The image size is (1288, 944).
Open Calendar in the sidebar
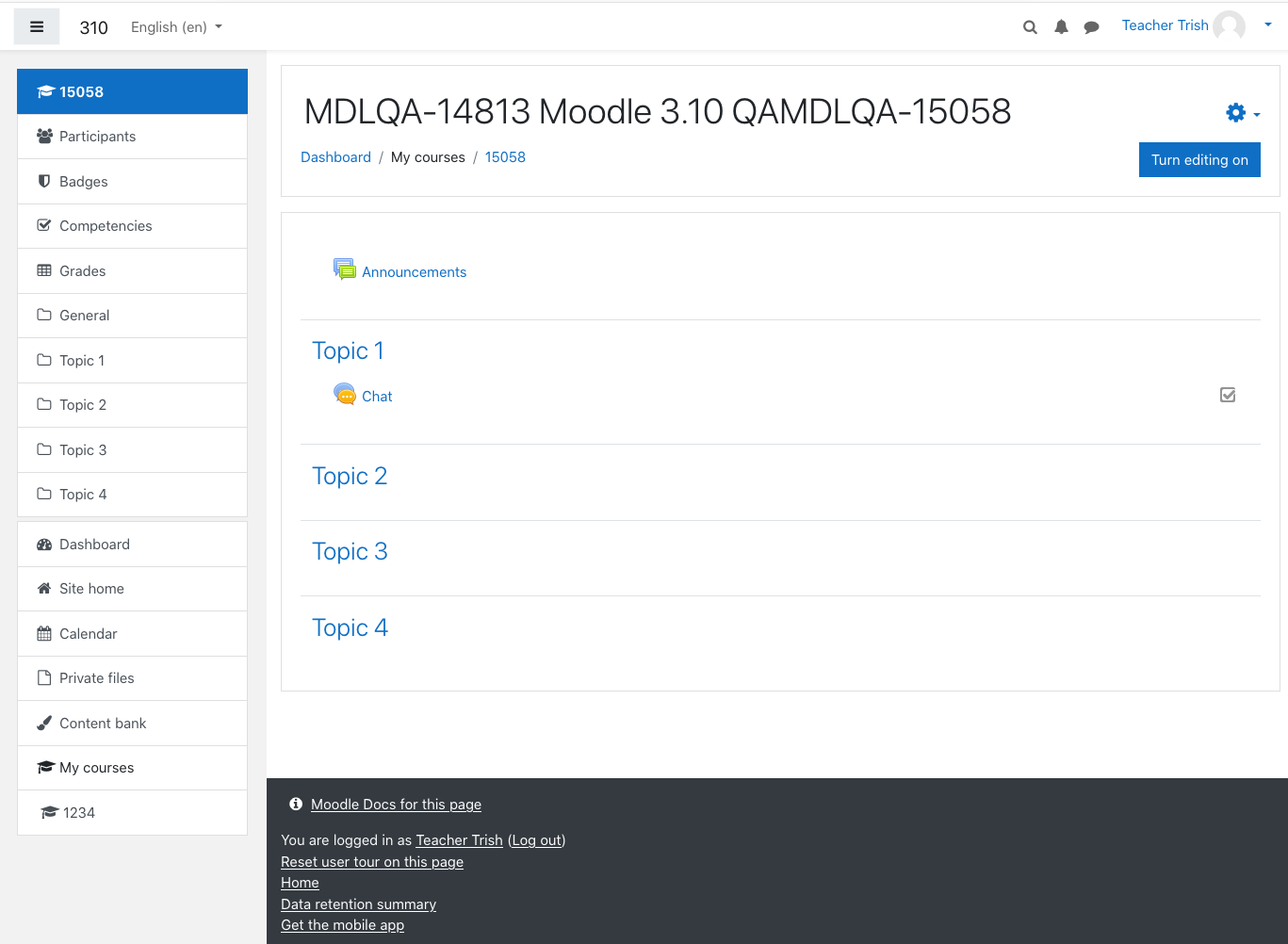coord(132,634)
